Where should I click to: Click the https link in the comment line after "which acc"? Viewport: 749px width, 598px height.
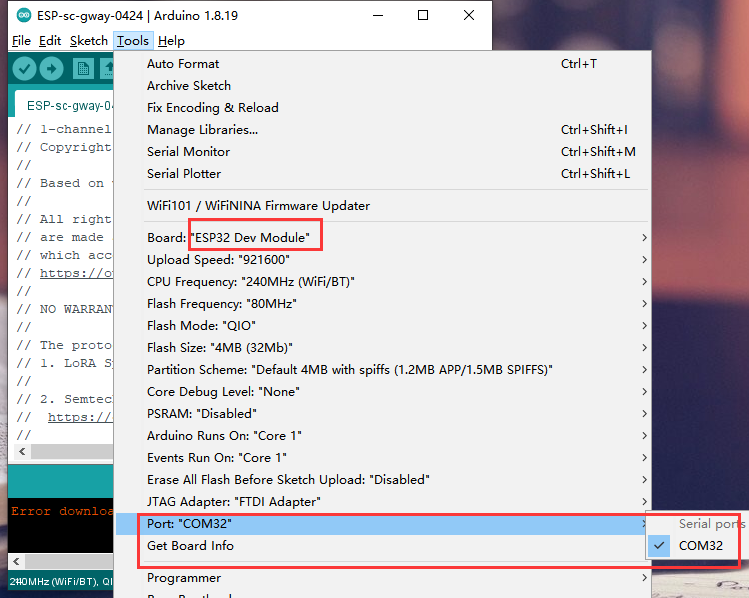76,273
